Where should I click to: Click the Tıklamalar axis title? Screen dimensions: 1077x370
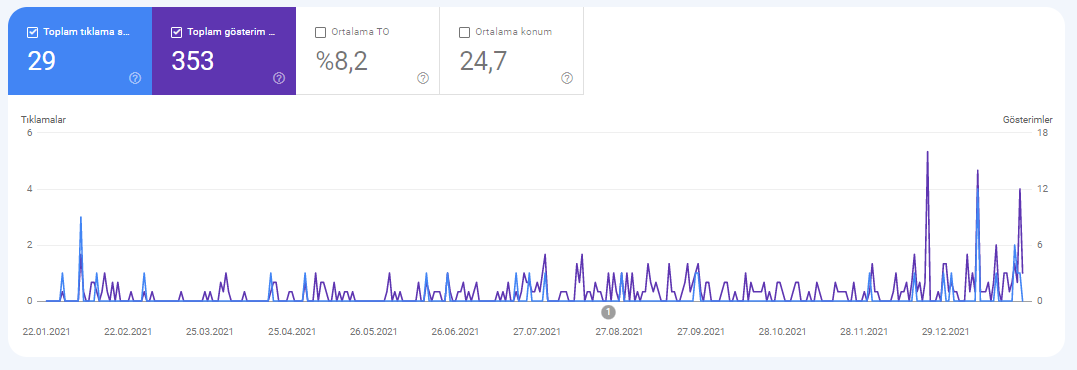click(x=43, y=119)
